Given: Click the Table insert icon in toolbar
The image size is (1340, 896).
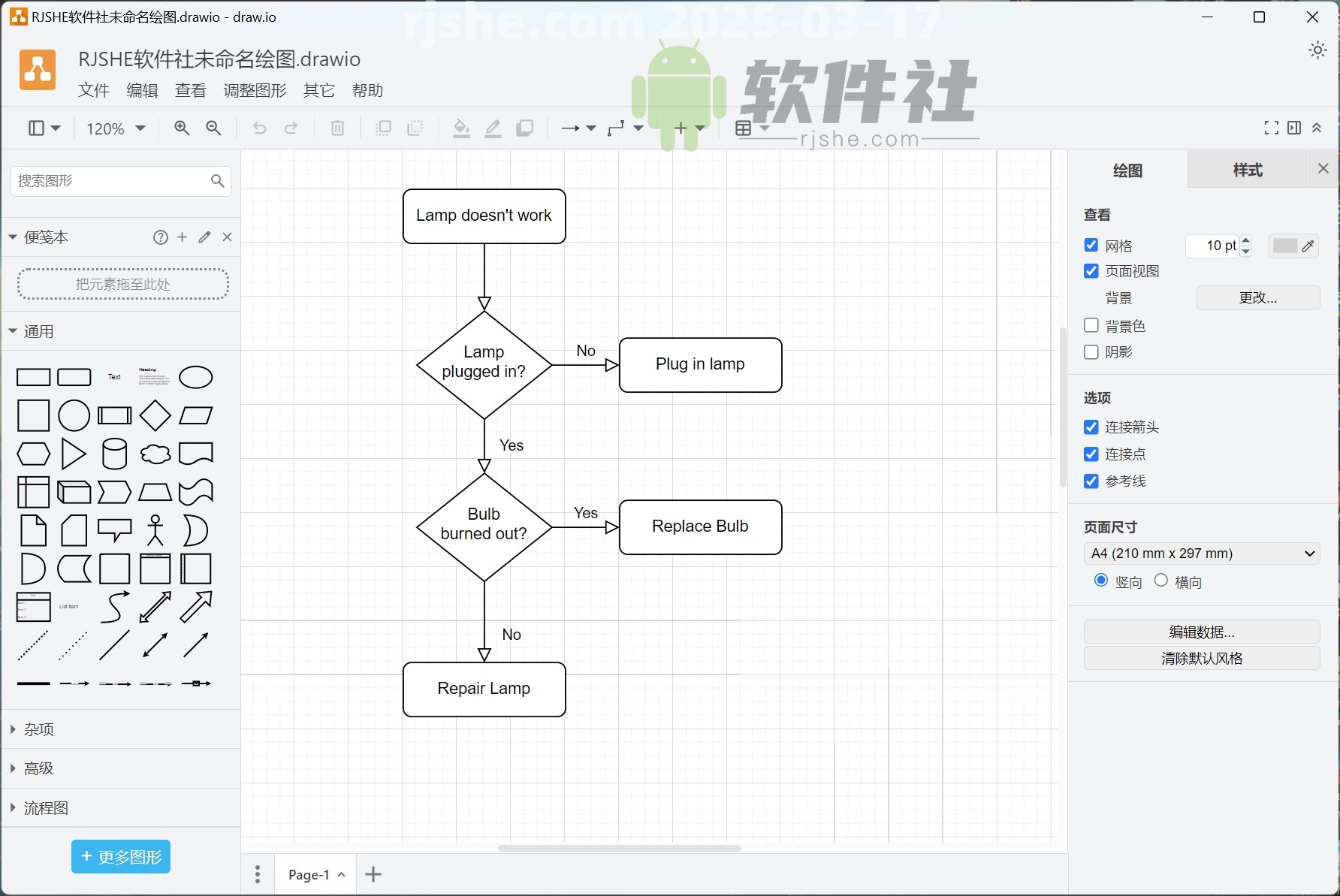Looking at the screenshot, I should (744, 128).
